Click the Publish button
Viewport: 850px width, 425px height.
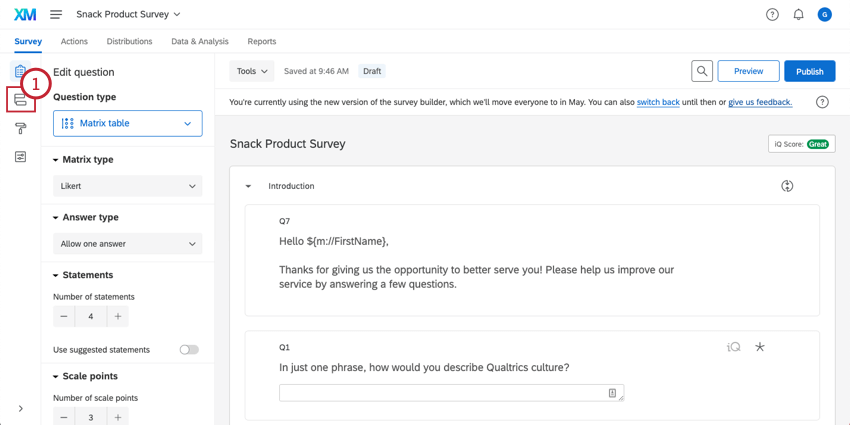click(809, 71)
